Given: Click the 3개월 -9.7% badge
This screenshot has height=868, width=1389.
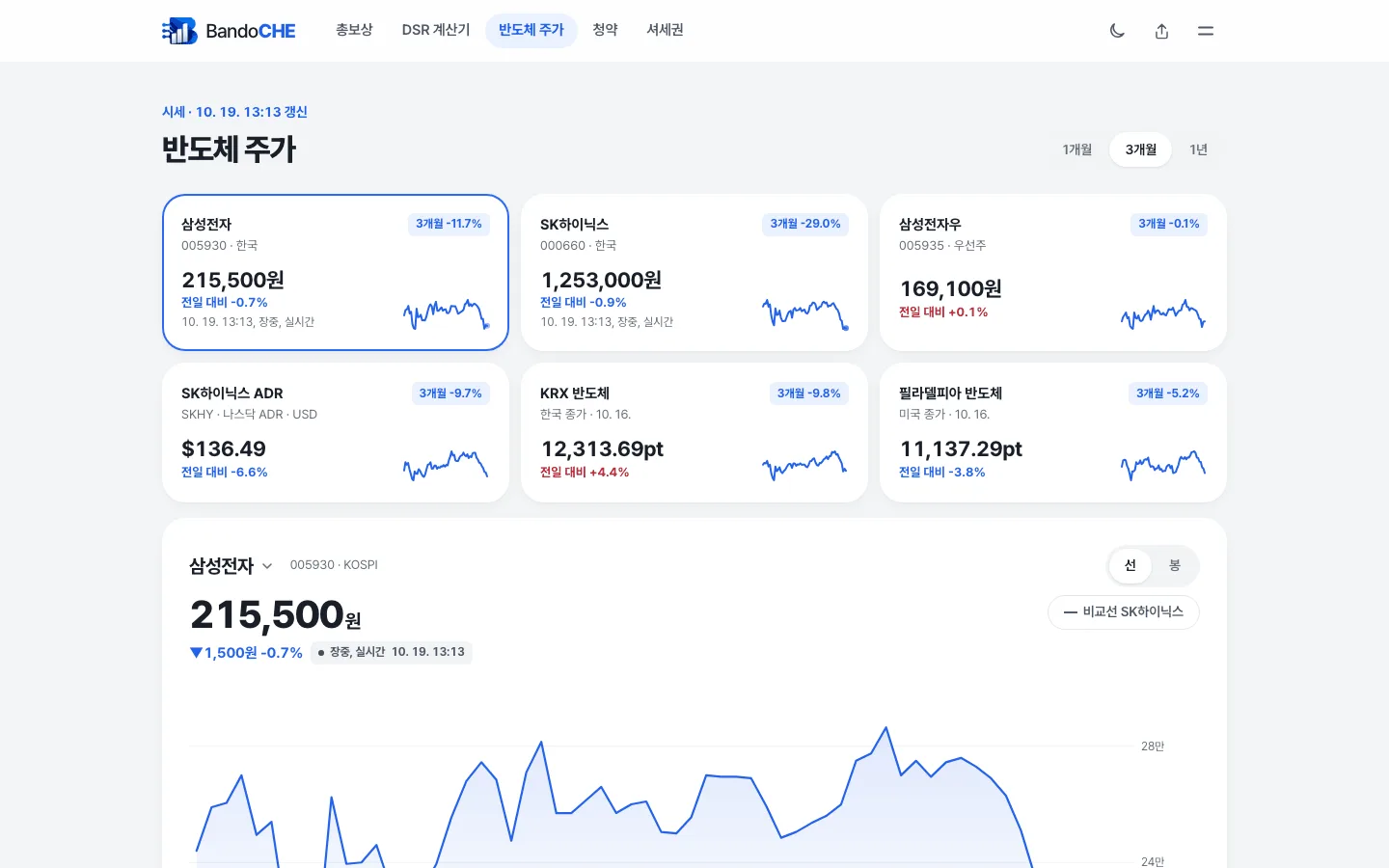Looking at the screenshot, I should [x=450, y=393].
